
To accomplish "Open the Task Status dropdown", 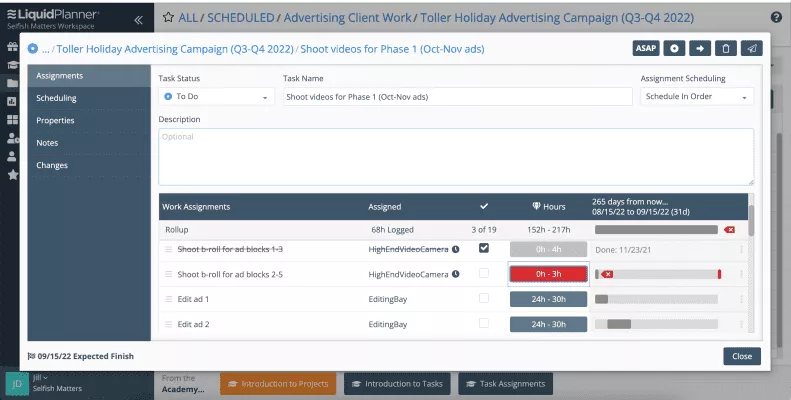I will [217, 97].
